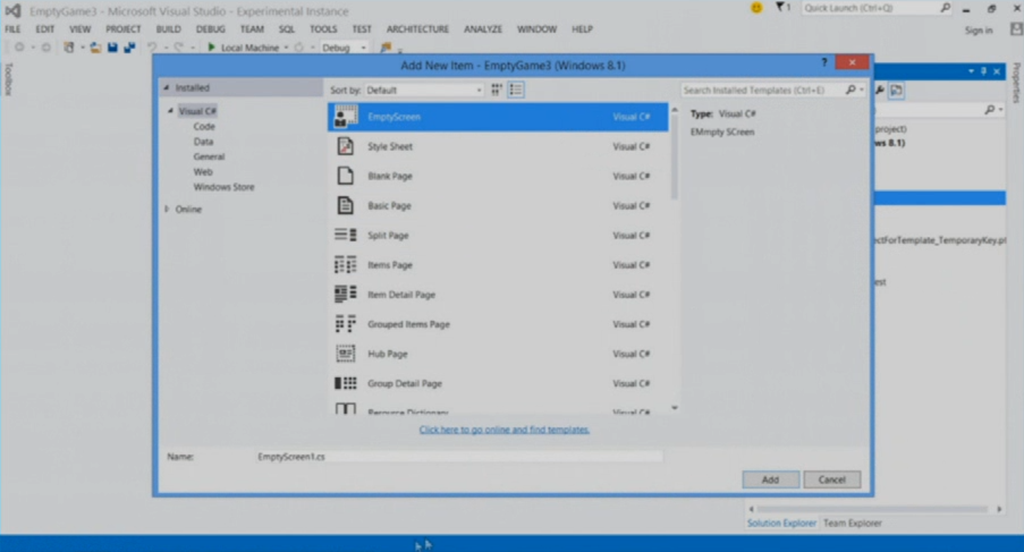Open the Toolbox side tab

tap(8, 79)
